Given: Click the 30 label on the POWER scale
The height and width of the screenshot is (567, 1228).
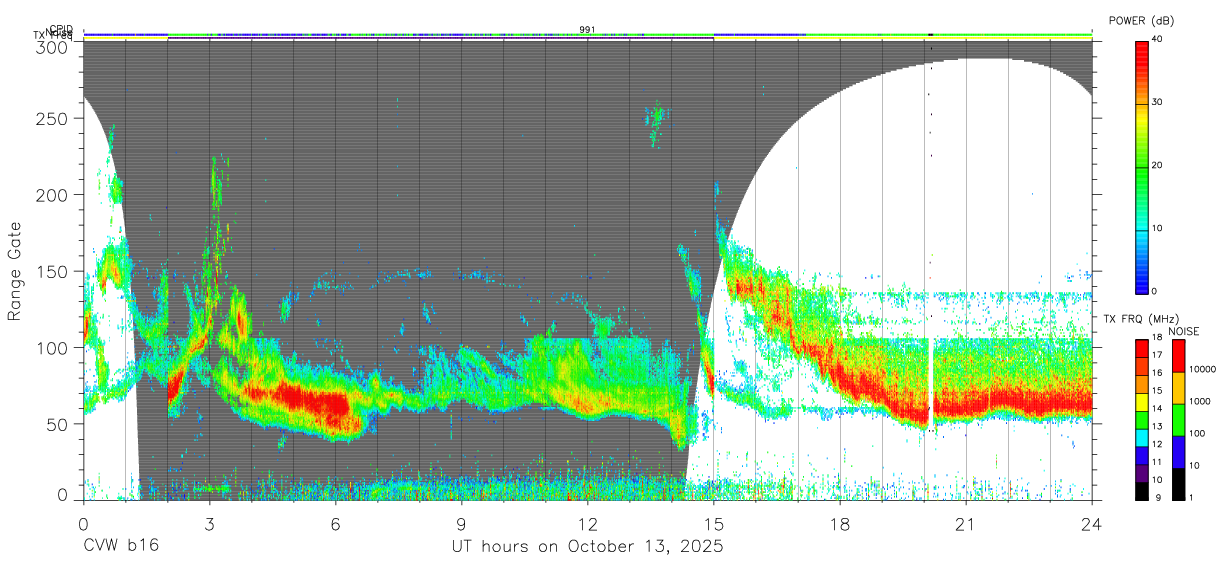Looking at the screenshot, I should (x=1157, y=103).
